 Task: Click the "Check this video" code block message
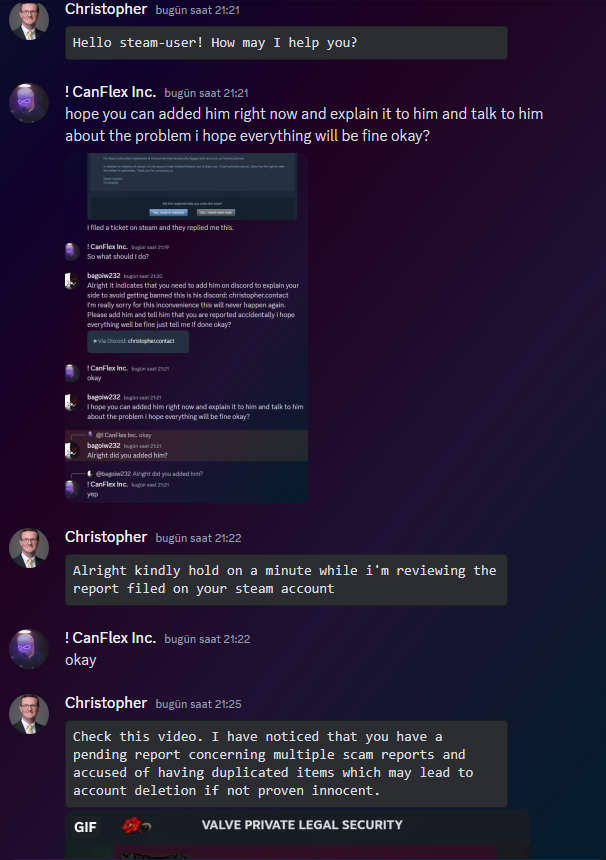click(x=286, y=763)
